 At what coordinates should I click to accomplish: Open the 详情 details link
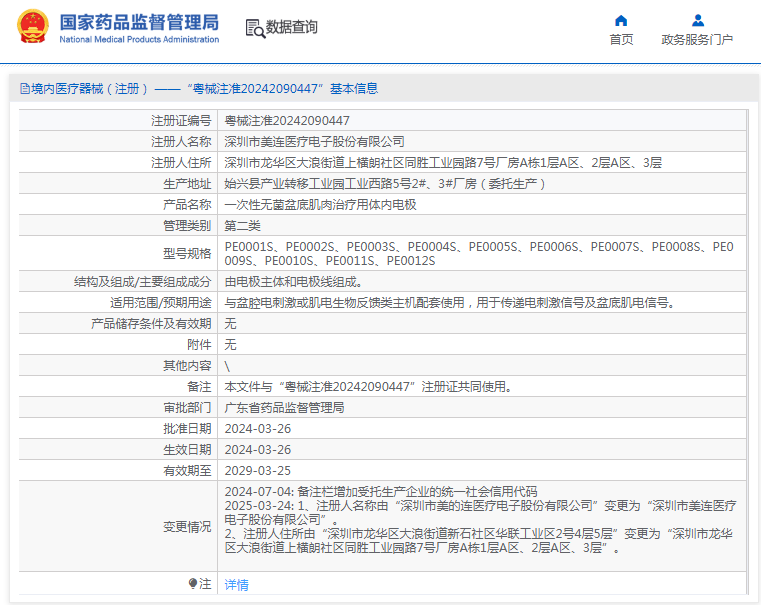236,585
